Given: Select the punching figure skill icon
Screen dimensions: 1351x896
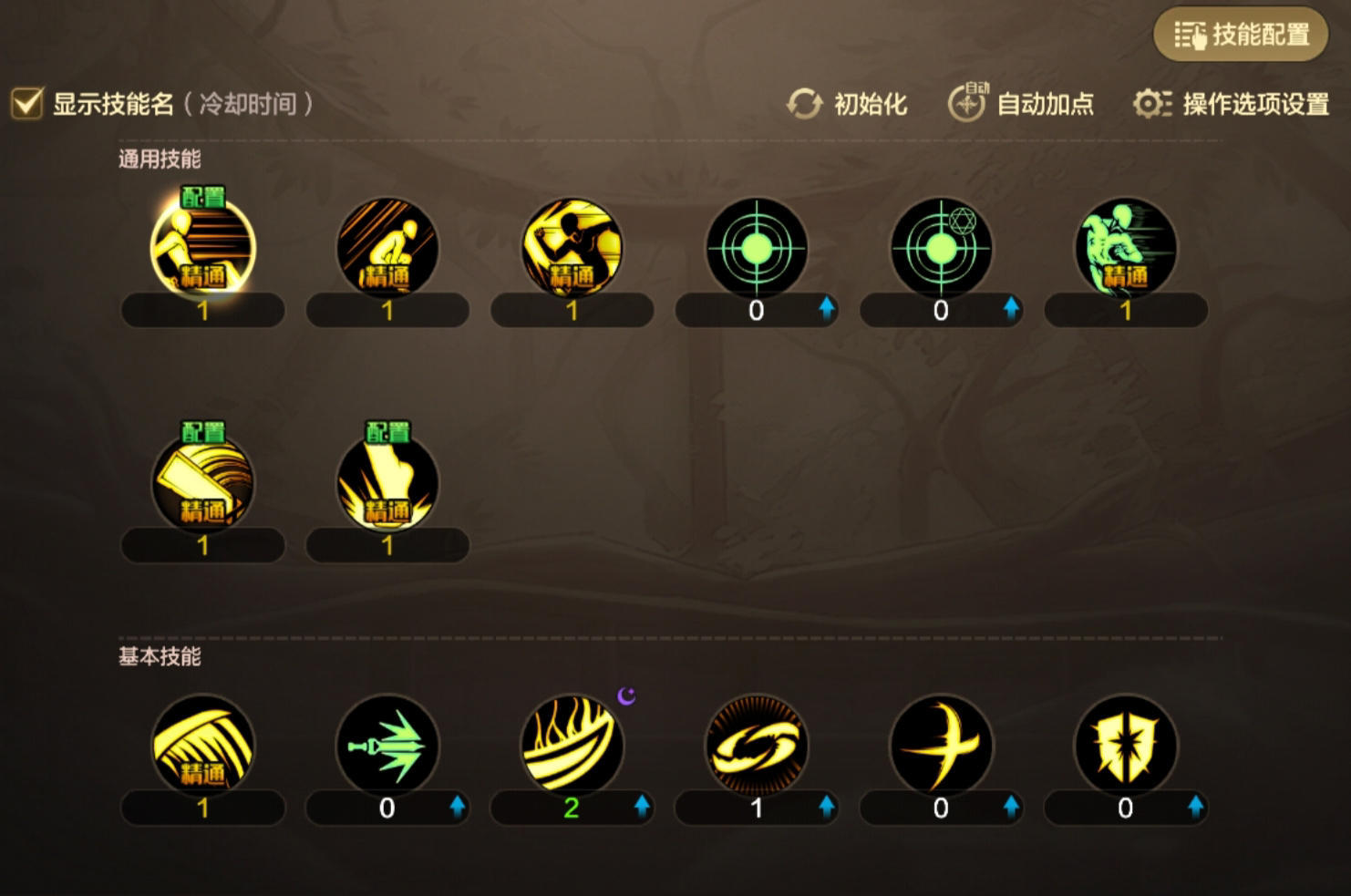Looking at the screenshot, I should (572, 248).
